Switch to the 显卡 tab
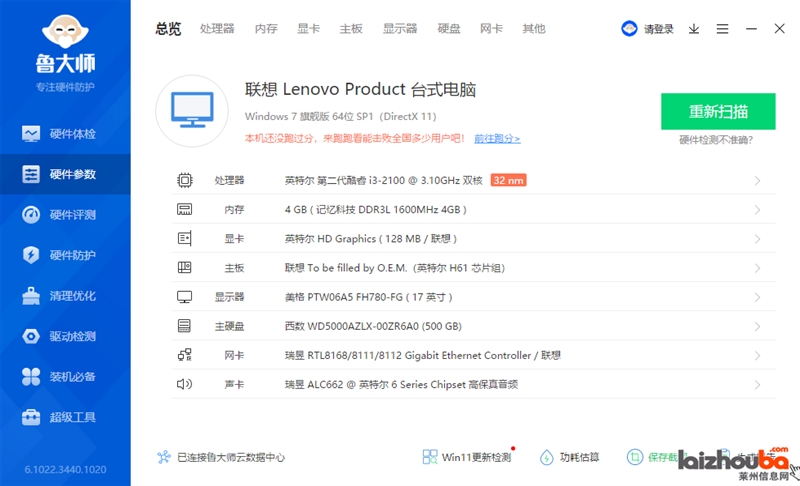Viewport: 800px width, 486px height. coord(308,29)
